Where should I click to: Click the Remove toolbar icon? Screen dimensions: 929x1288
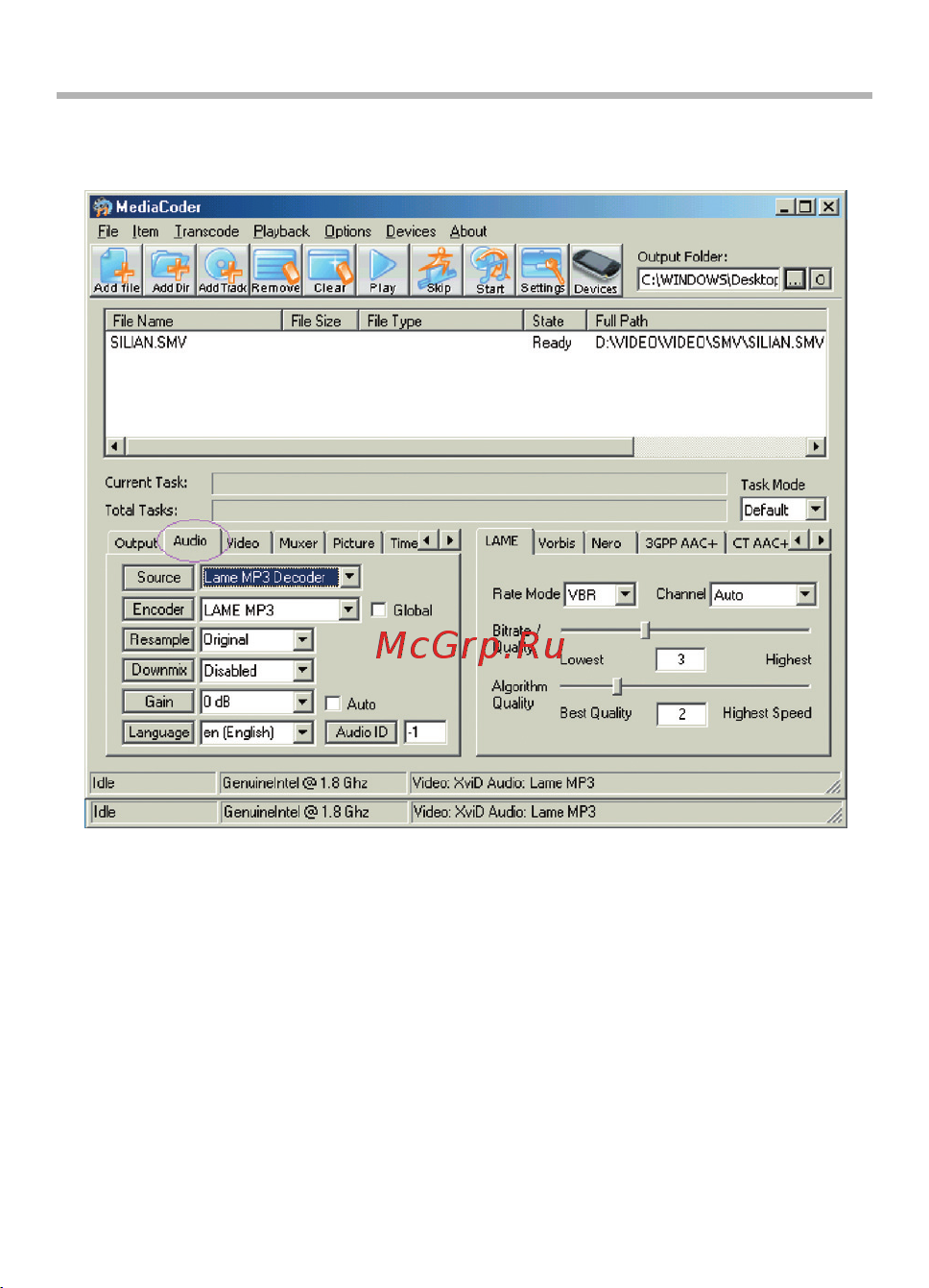(276, 270)
